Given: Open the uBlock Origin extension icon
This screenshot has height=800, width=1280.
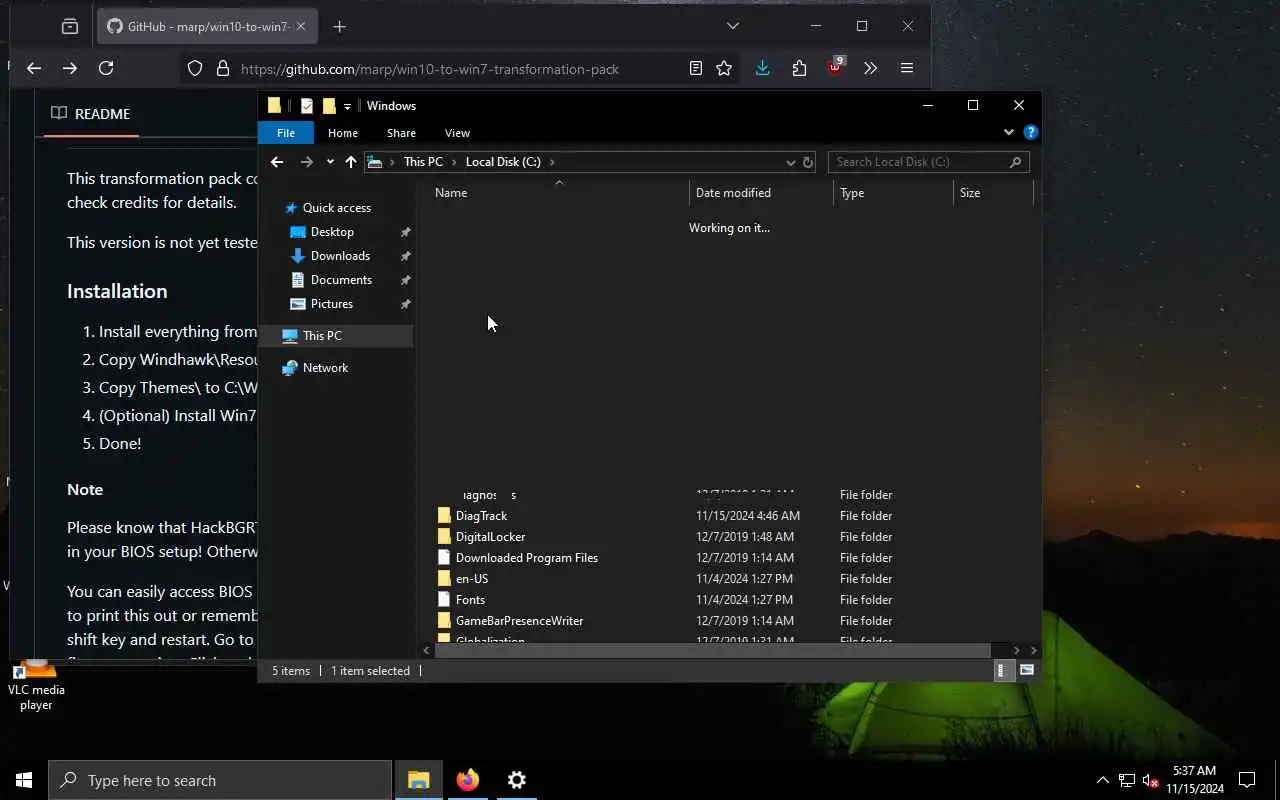Looking at the screenshot, I should click(836, 68).
